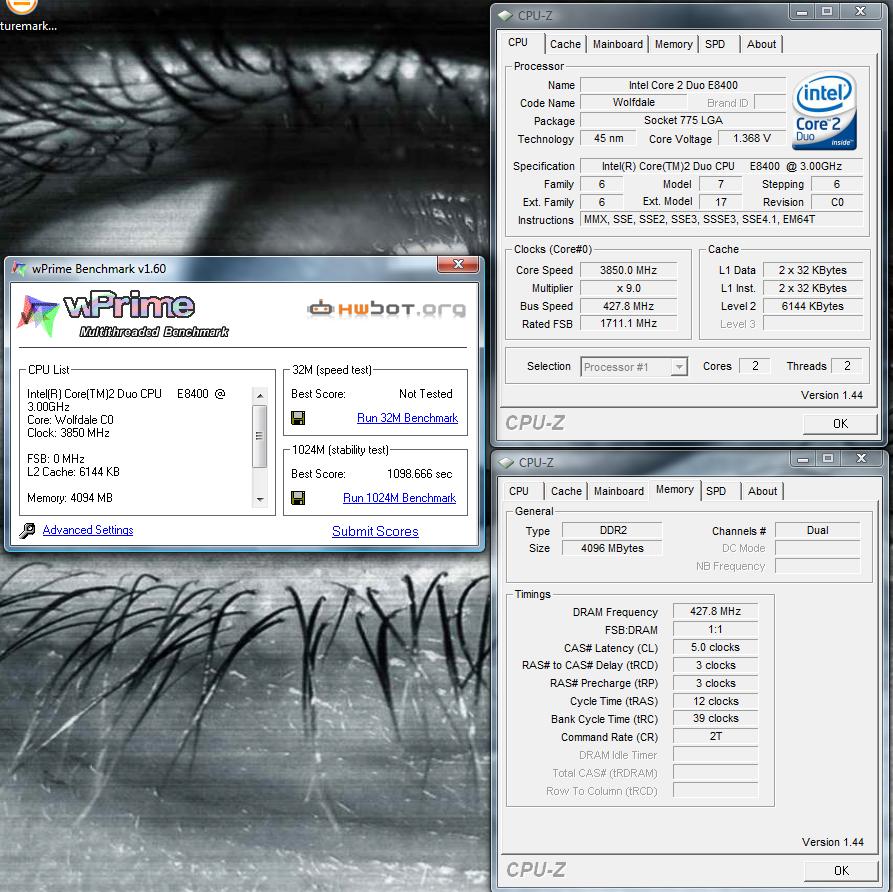Minimize the bottom CPU-Z window
The image size is (893, 892).
(803, 459)
